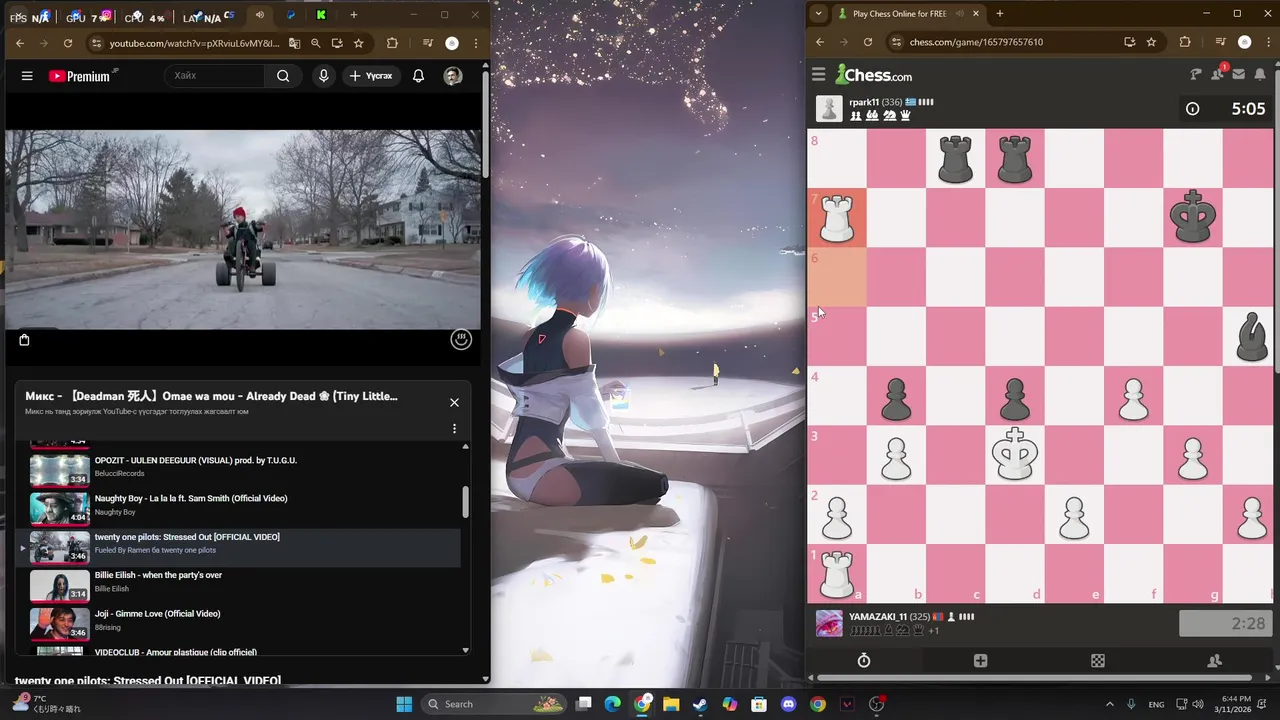Viewport: 1280px width, 720px height.
Task: Open the playlist three-dot options menu
Action: pyautogui.click(x=454, y=429)
